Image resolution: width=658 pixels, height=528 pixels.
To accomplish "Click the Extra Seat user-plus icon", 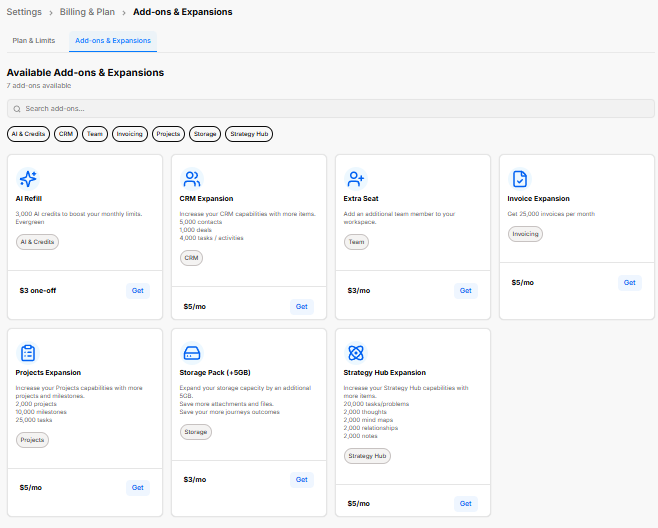I will pyautogui.click(x=356, y=179).
